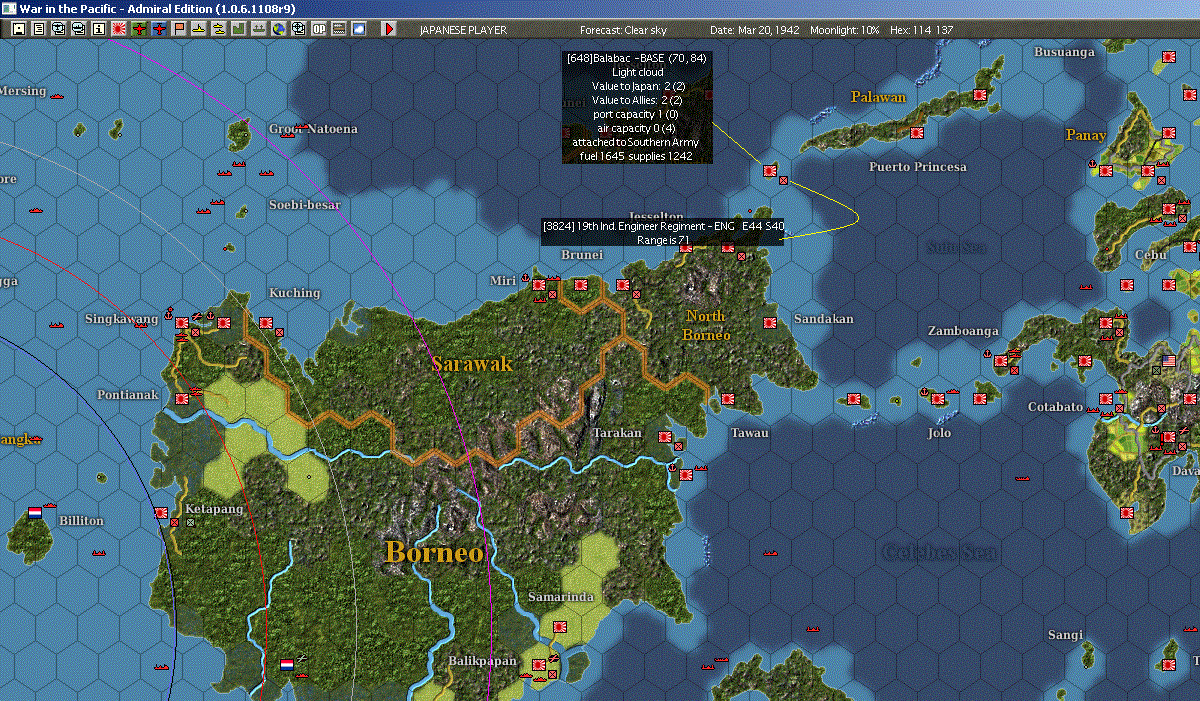Click the 'Busuanga' island label

[1064, 52]
